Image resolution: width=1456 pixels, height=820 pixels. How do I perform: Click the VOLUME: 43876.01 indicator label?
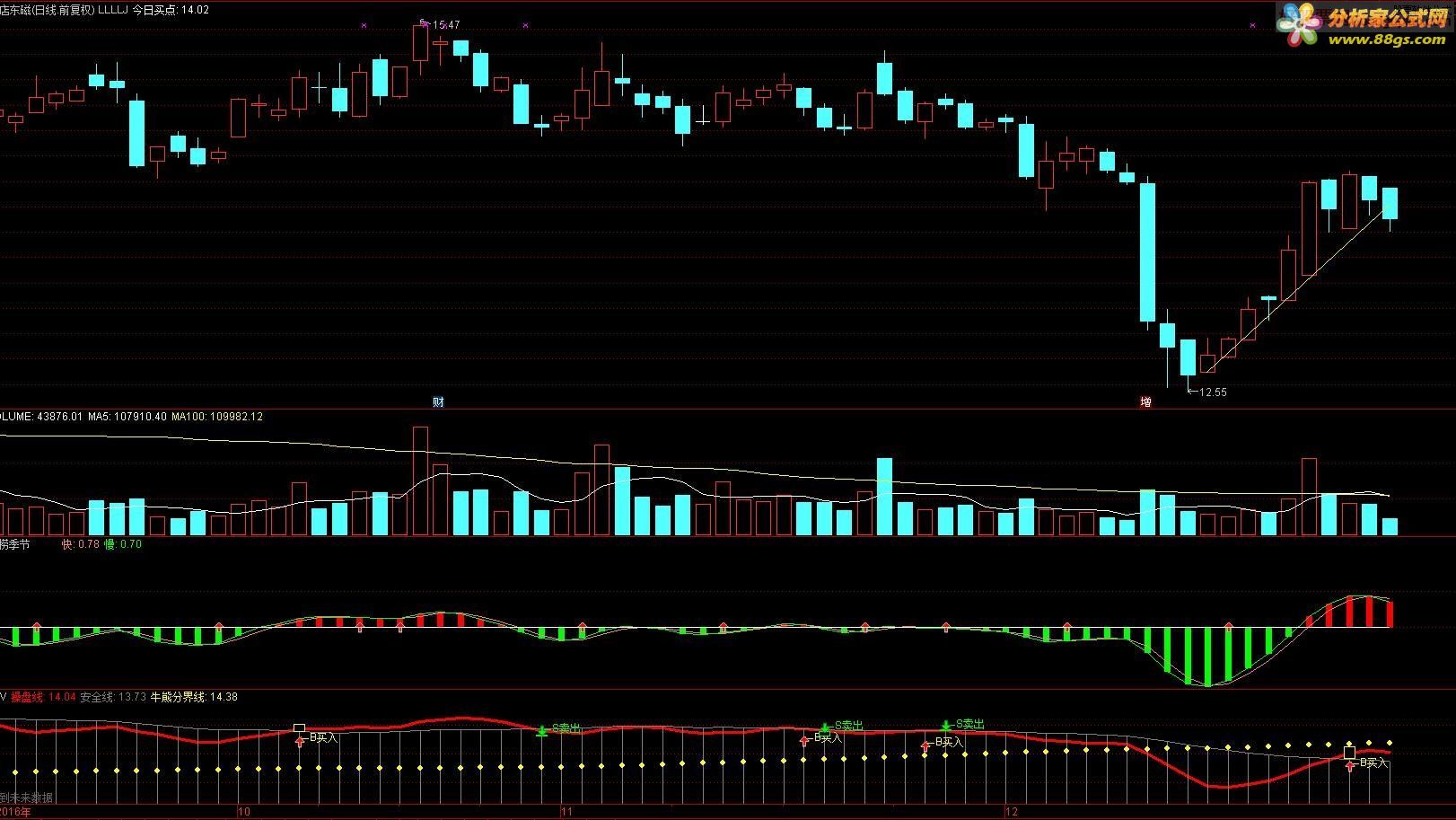tap(41, 417)
